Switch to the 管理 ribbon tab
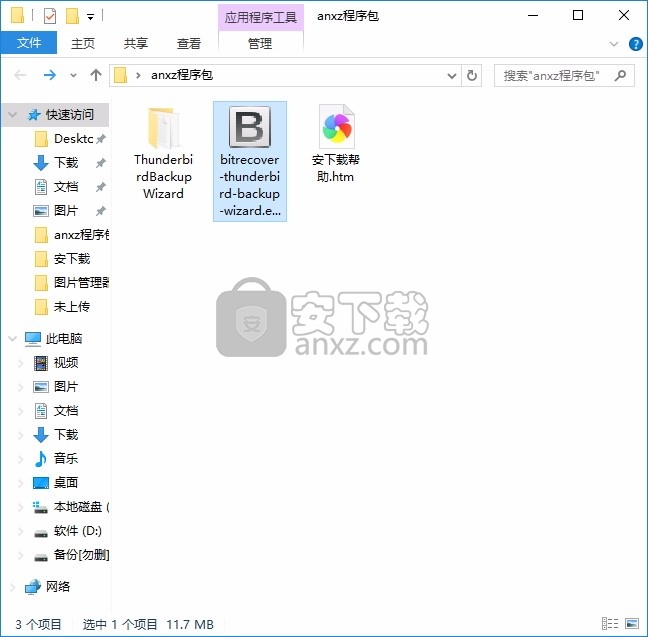 click(260, 43)
